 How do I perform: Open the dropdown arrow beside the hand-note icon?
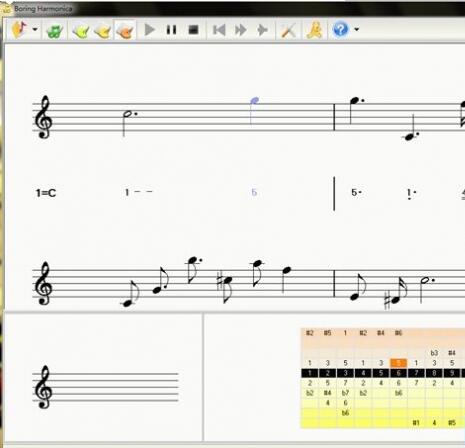pyautogui.click(x=35, y=29)
